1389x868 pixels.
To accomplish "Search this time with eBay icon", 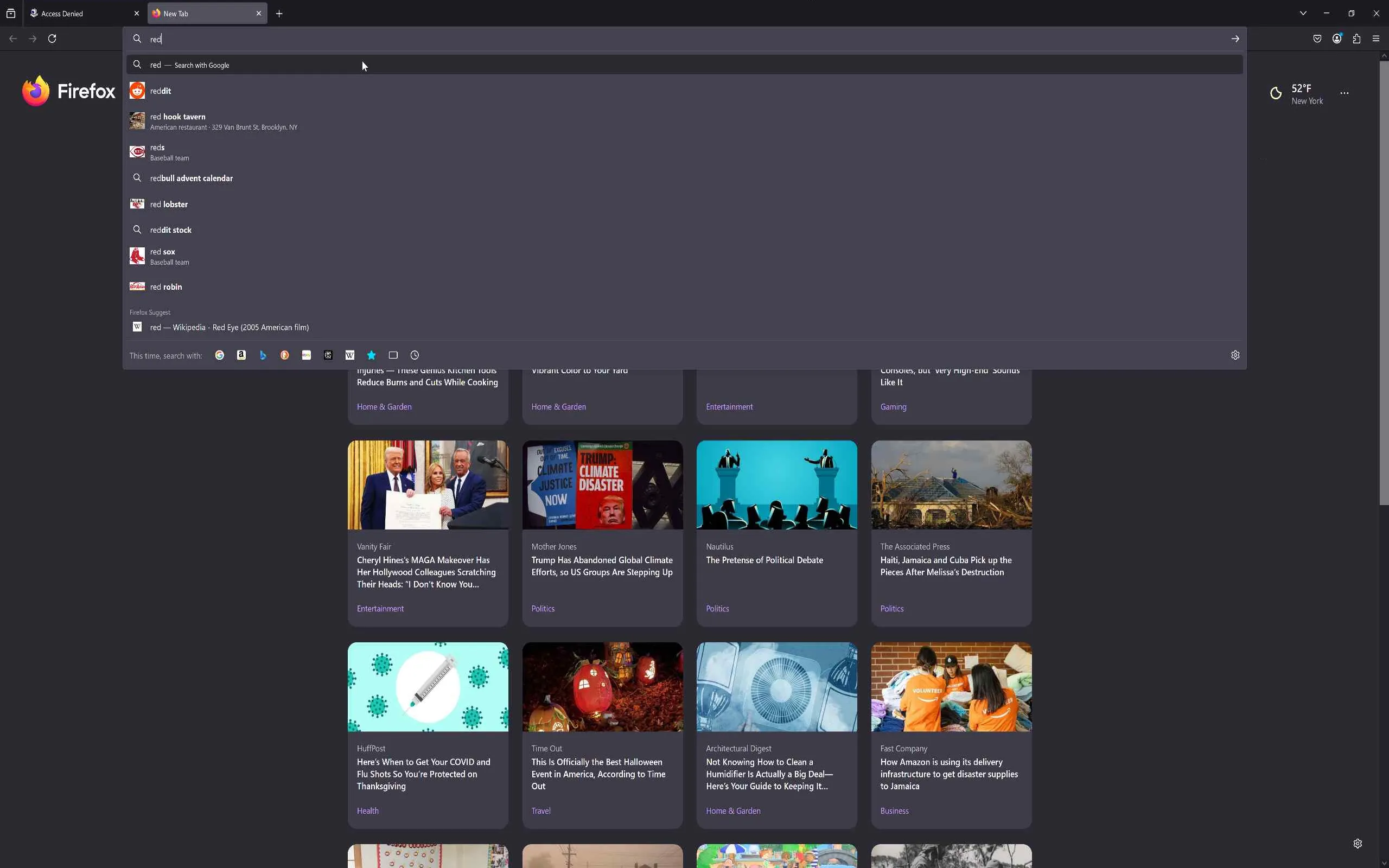I will pyautogui.click(x=307, y=355).
